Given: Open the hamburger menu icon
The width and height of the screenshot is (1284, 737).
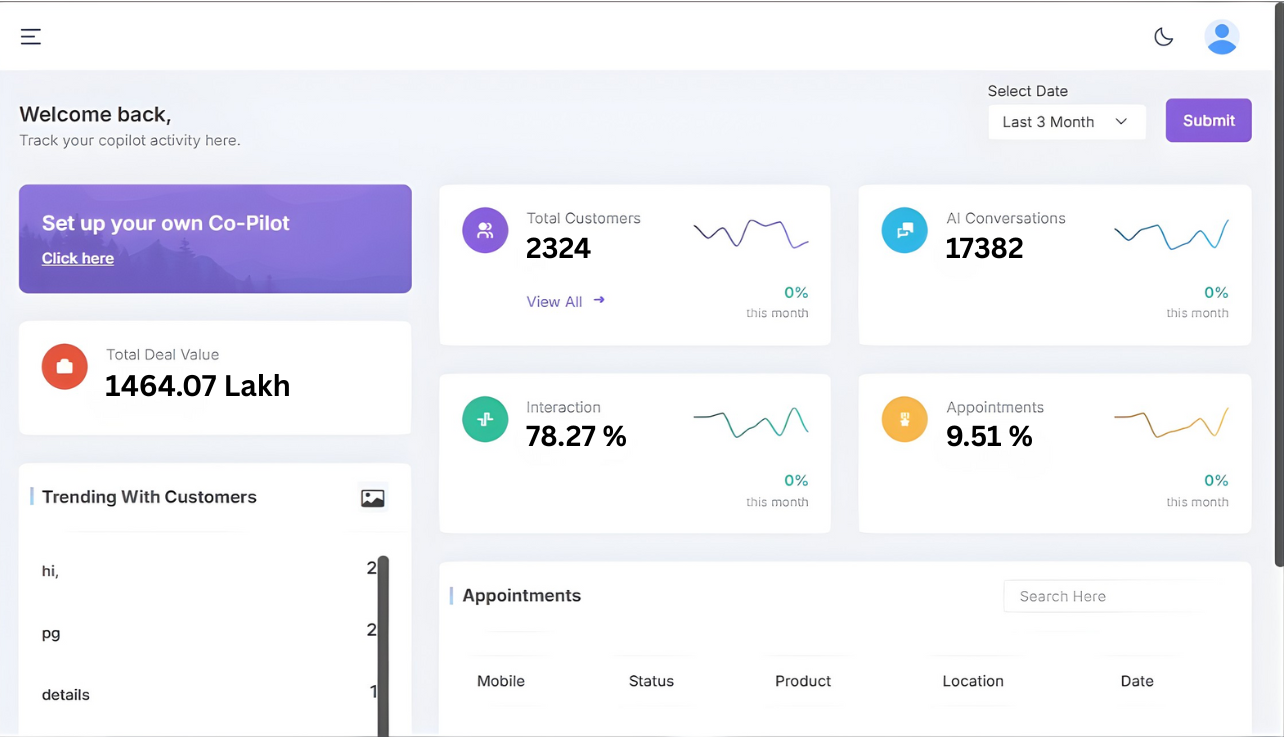Looking at the screenshot, I should (x=31, y=37).
